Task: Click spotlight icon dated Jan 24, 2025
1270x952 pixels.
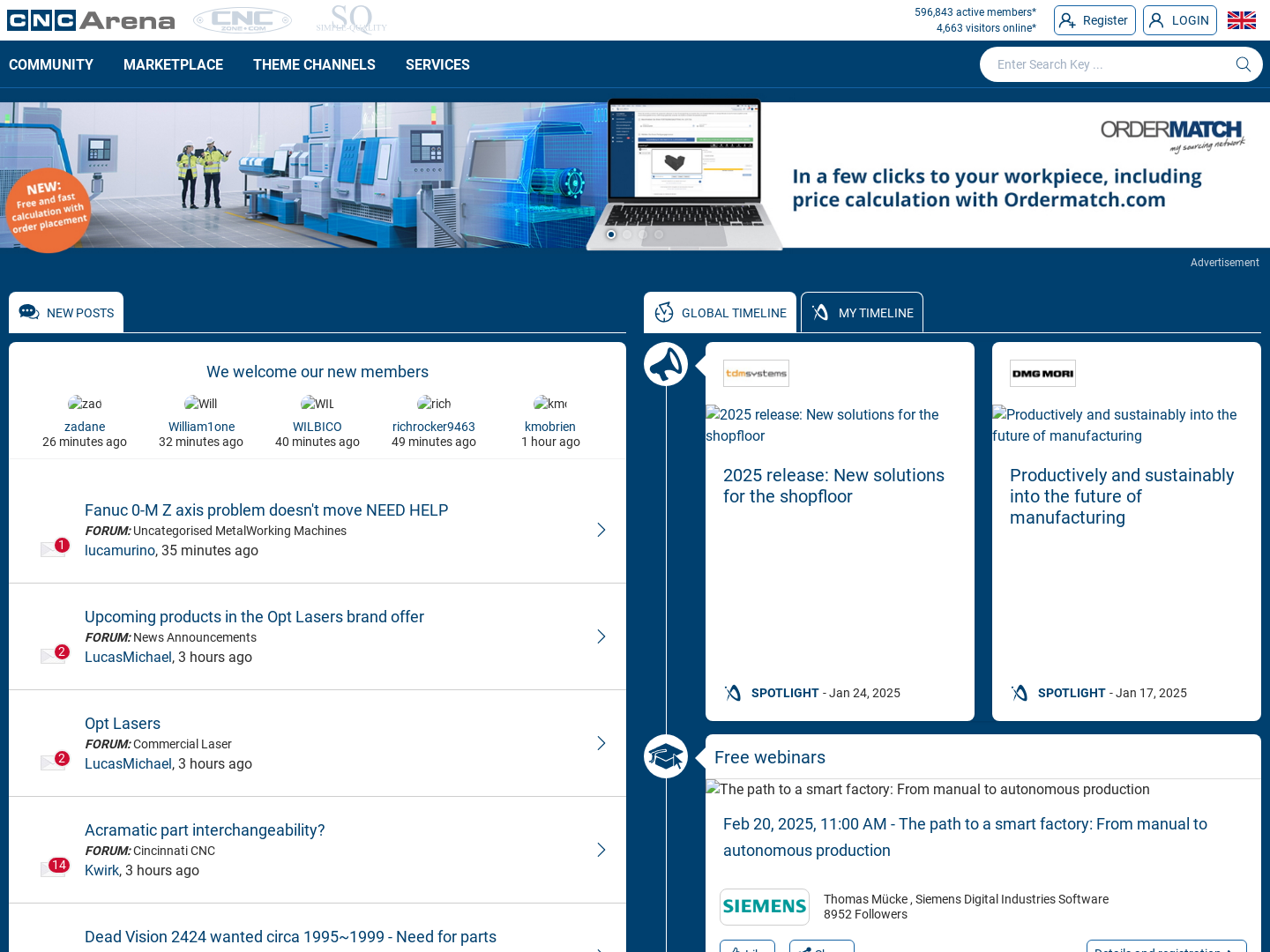Action: (x=733, y=693)
